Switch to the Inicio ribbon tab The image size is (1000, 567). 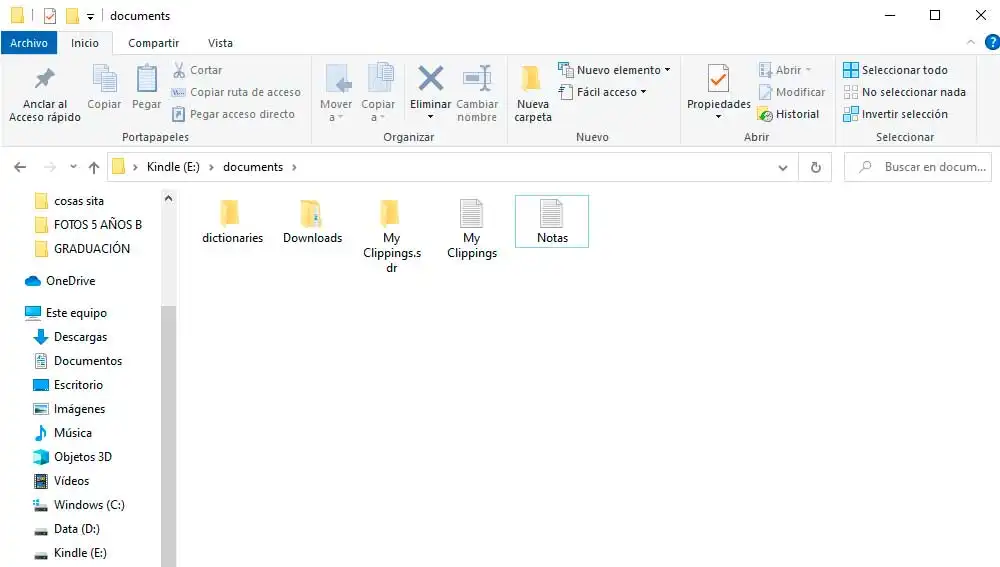point(85,43)
